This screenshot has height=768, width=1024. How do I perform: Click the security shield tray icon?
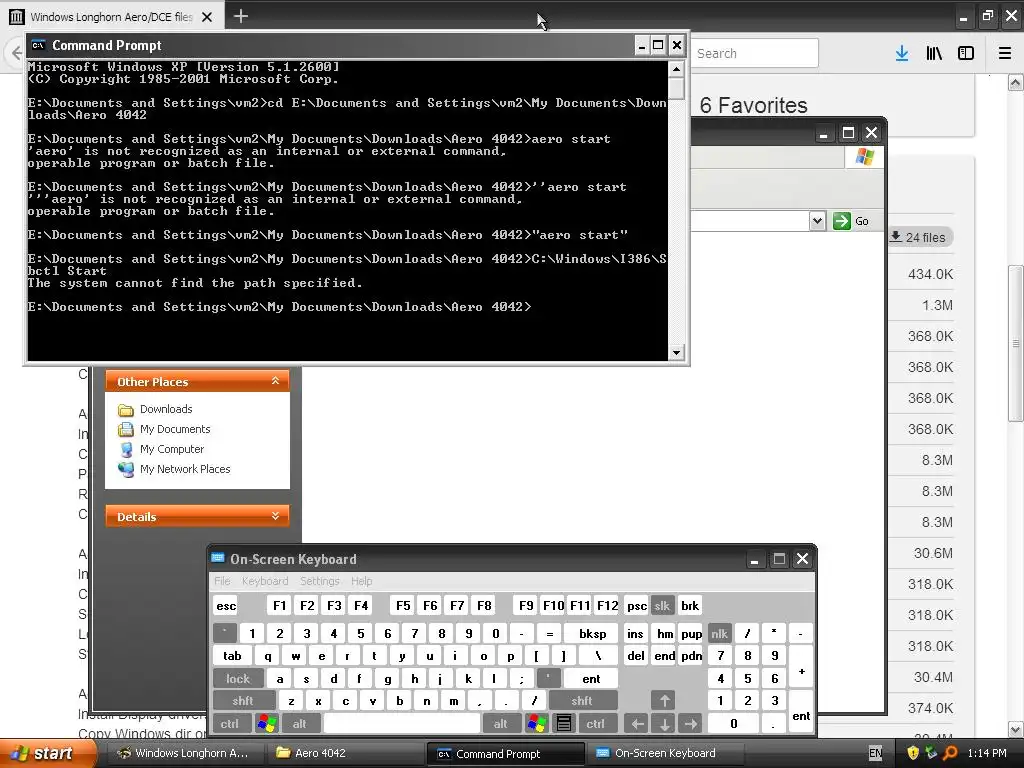[913, 753]
